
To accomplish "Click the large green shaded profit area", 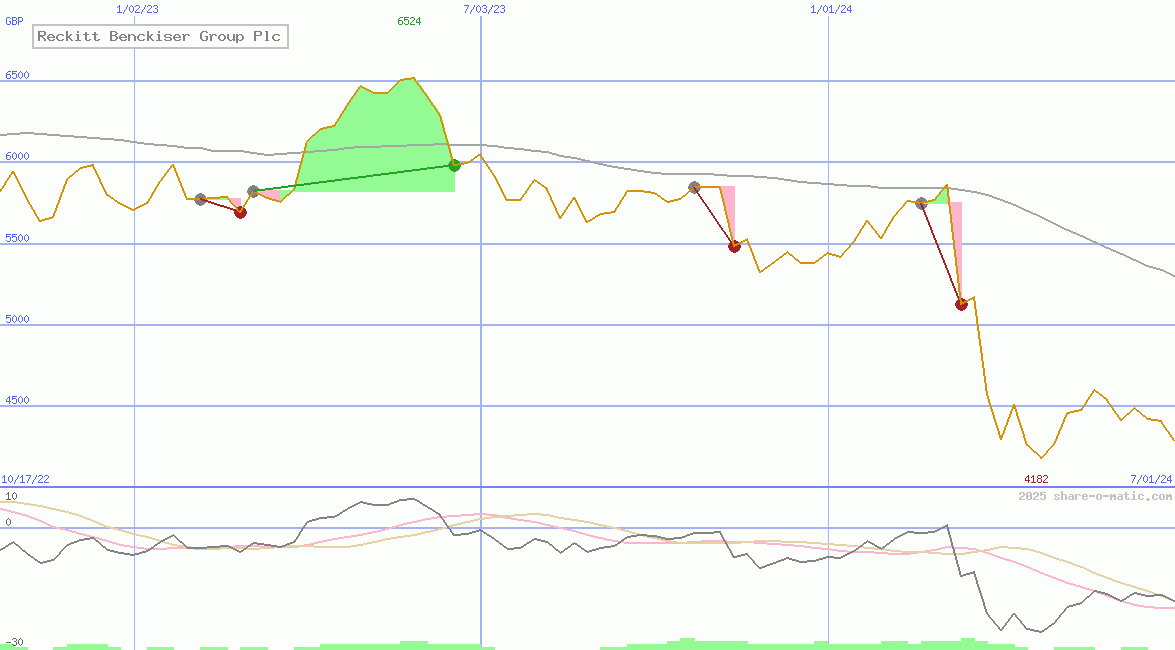I will 380,140.
